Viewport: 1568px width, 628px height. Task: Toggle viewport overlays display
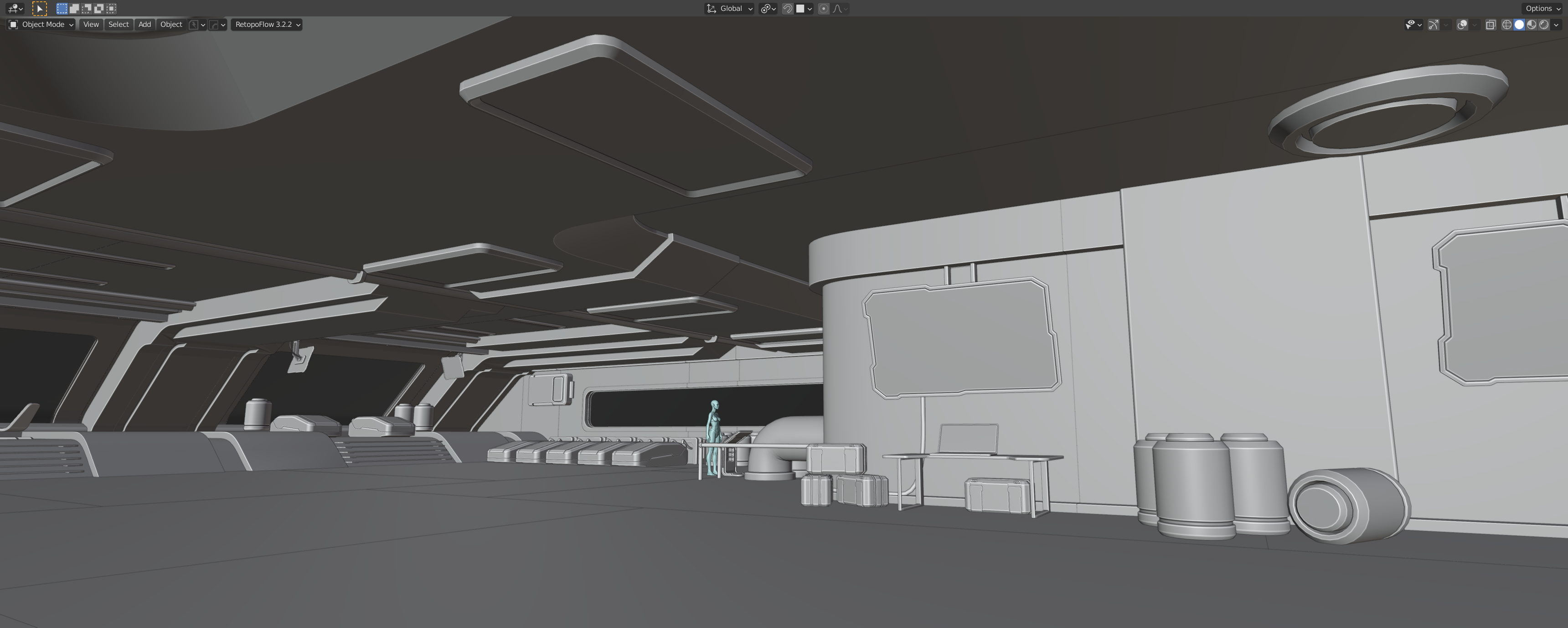1462,25
